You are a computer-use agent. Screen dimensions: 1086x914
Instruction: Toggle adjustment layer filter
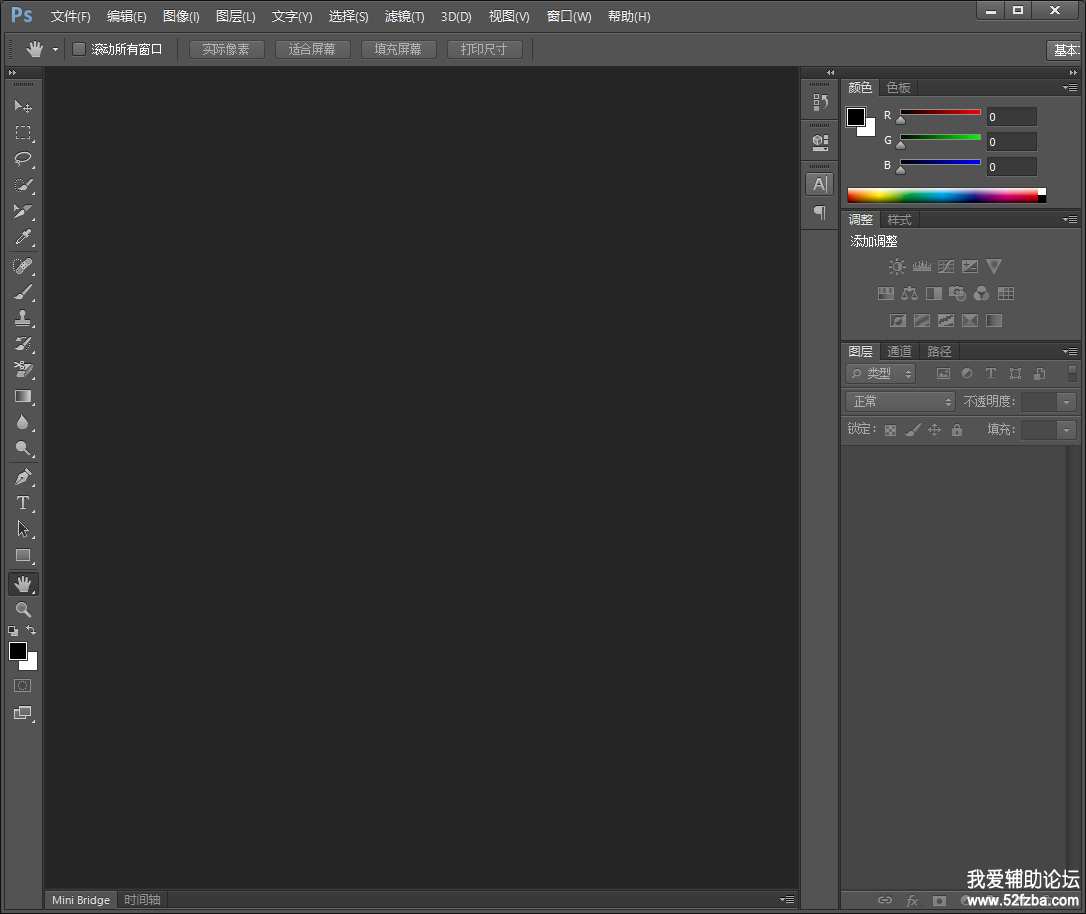[x=967, y=374]
